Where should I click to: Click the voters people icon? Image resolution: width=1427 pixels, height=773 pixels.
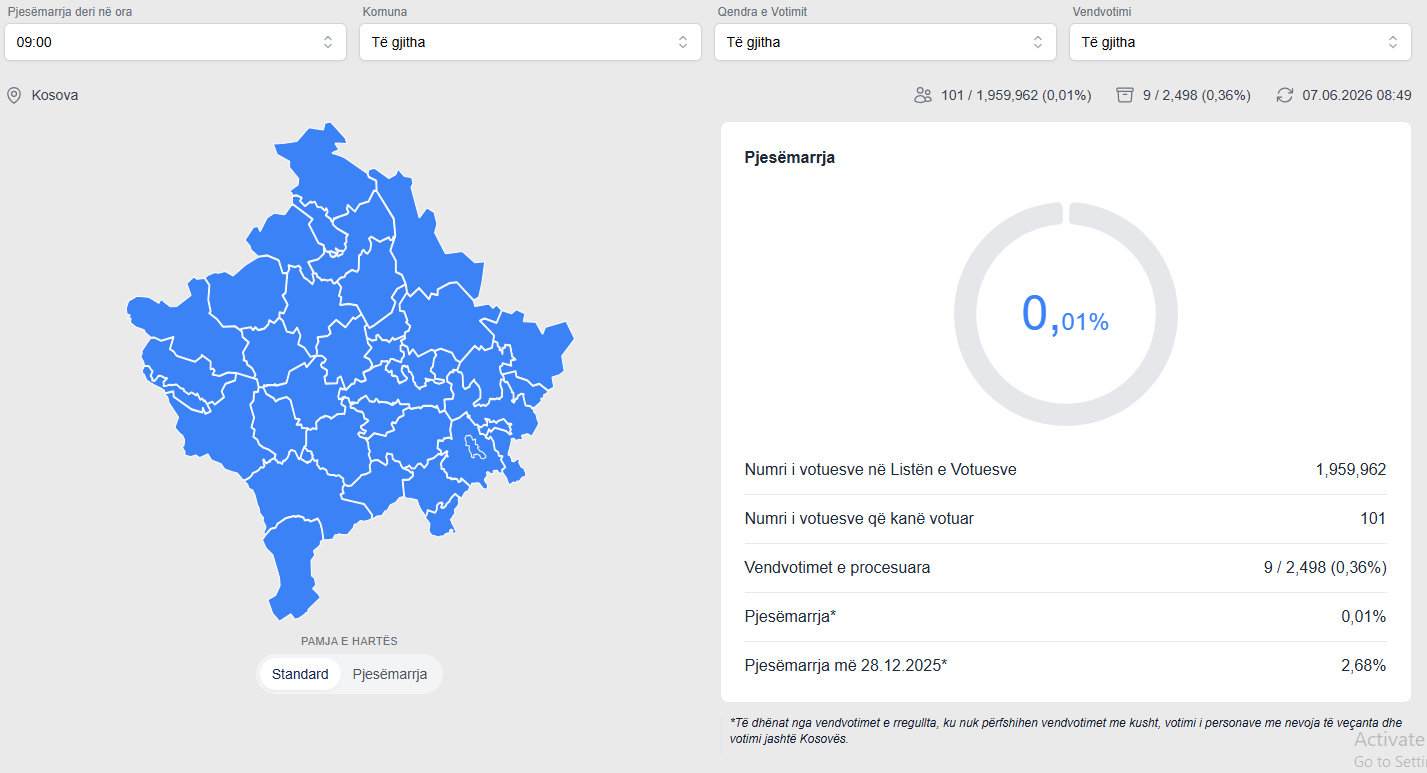(x=923, y=96)
